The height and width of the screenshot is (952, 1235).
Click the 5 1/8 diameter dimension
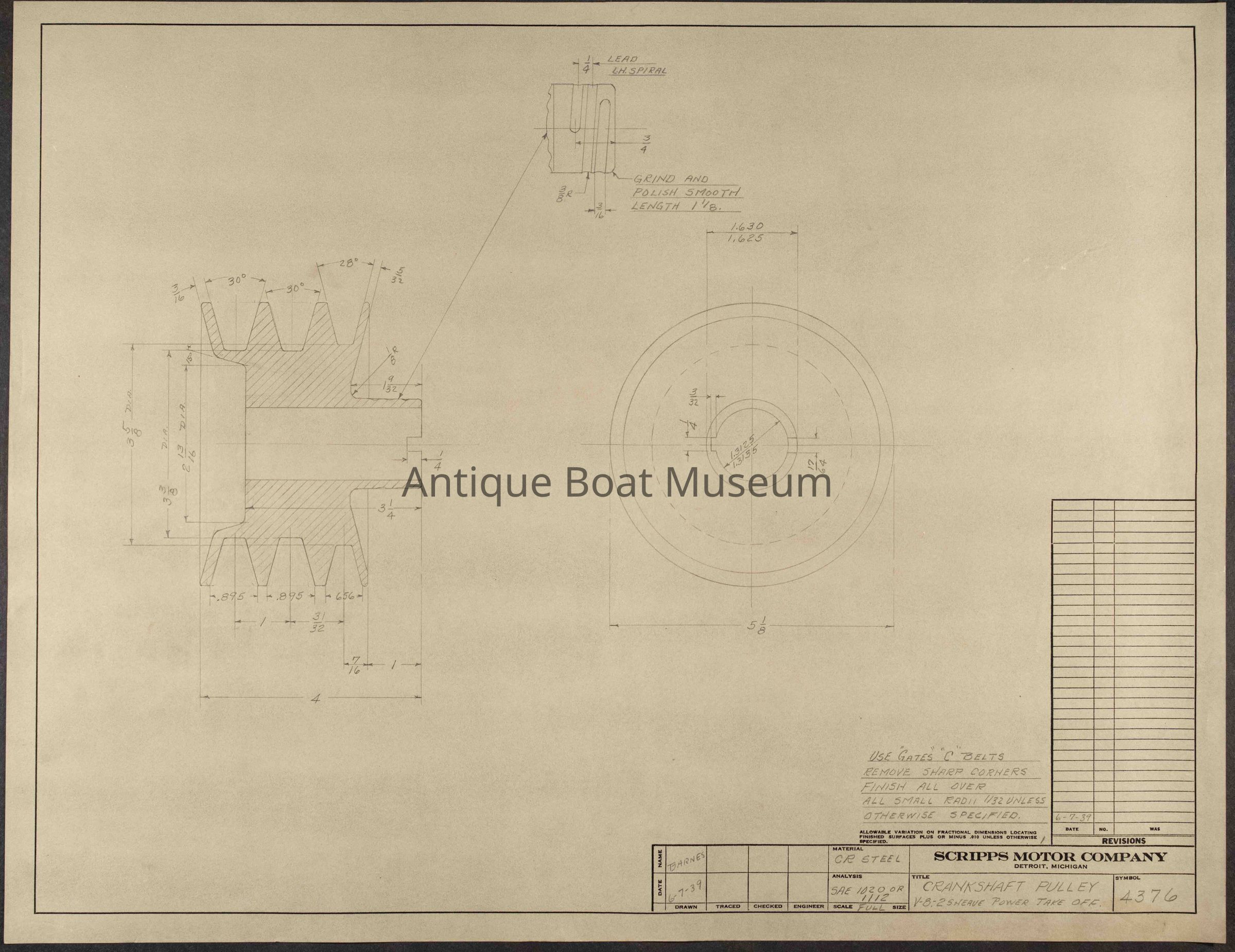(757, 627)
